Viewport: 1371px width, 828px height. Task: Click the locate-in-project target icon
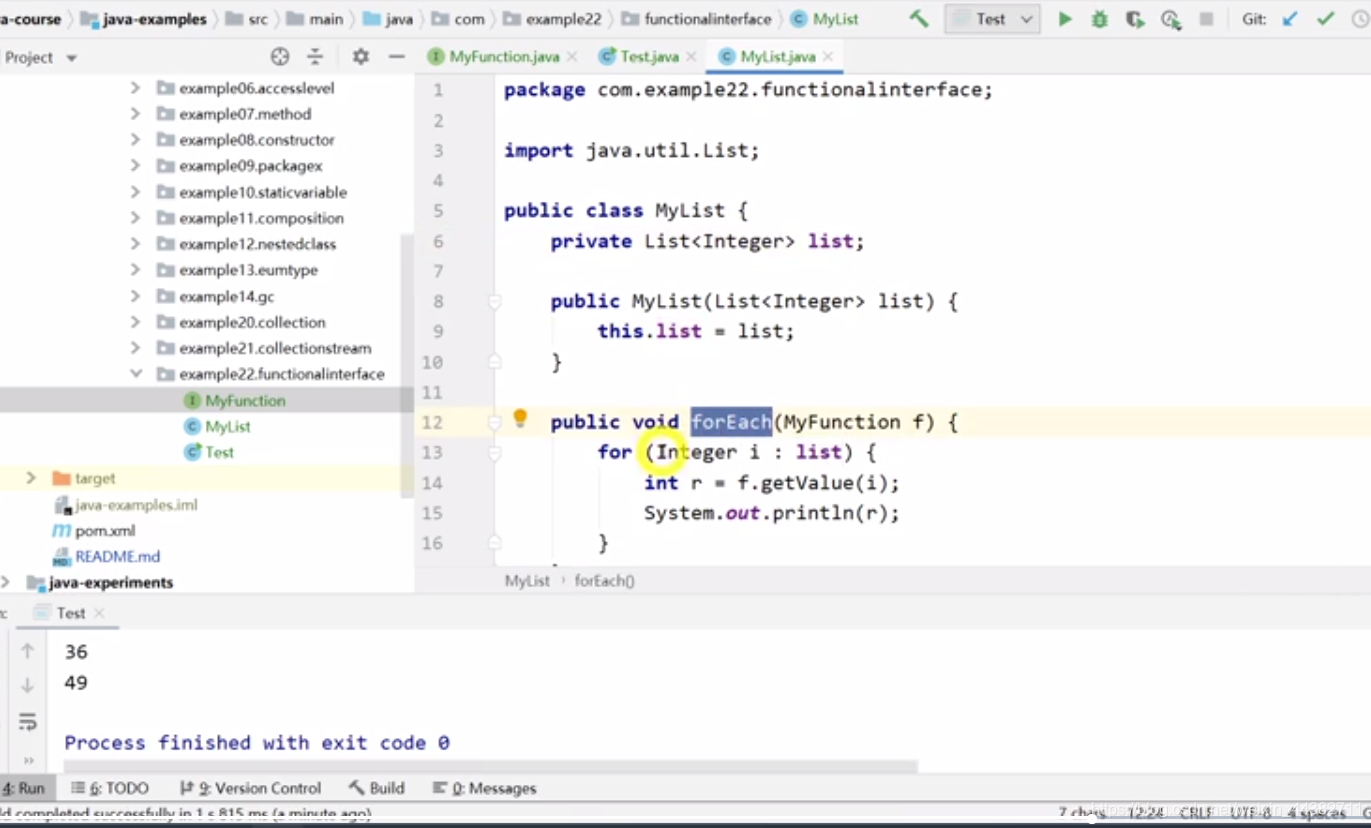point(280,57)
